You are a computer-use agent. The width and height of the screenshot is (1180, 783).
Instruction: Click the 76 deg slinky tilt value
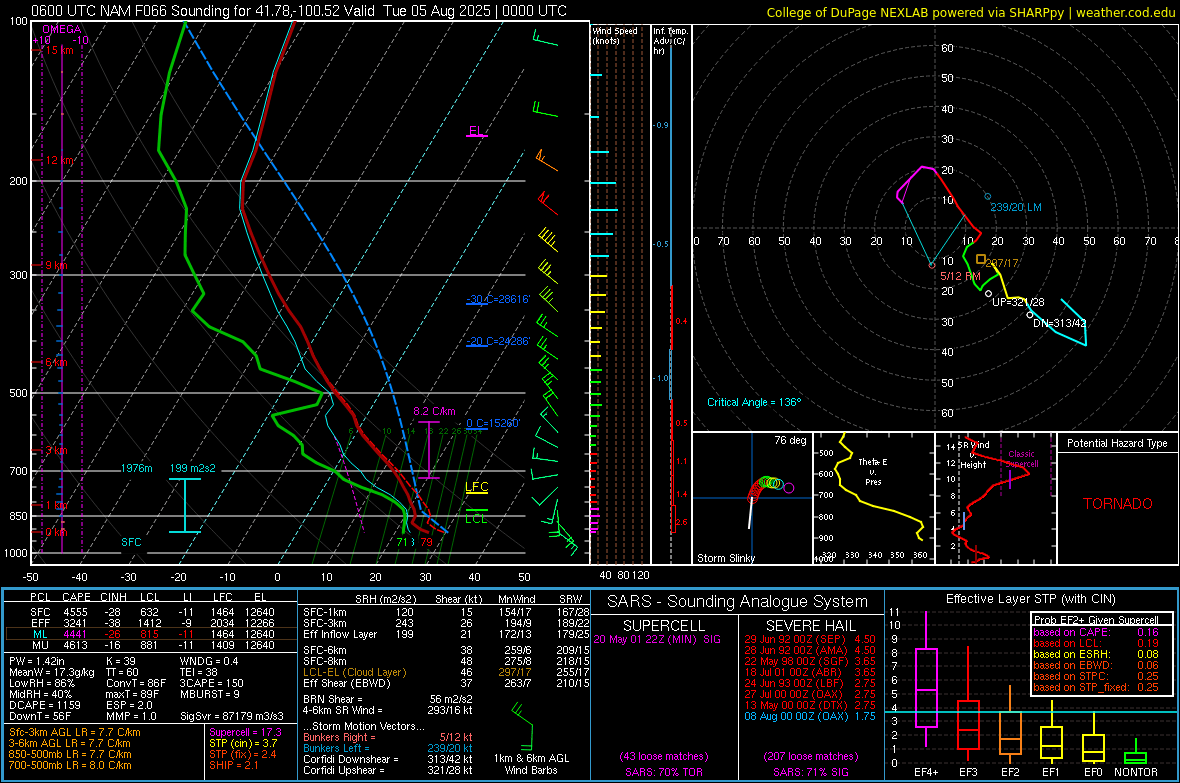click(790, 440)
